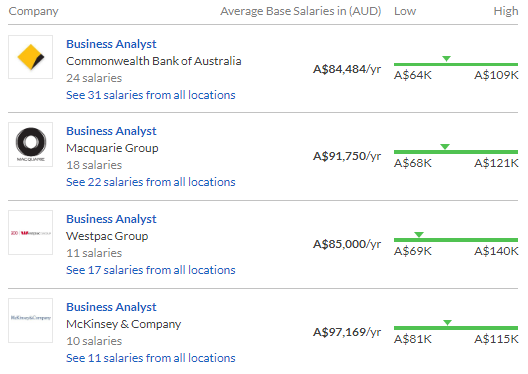Viewport: 528px width, 374px height.
Task: See 11 salaries from all locations
Action: 151,358
